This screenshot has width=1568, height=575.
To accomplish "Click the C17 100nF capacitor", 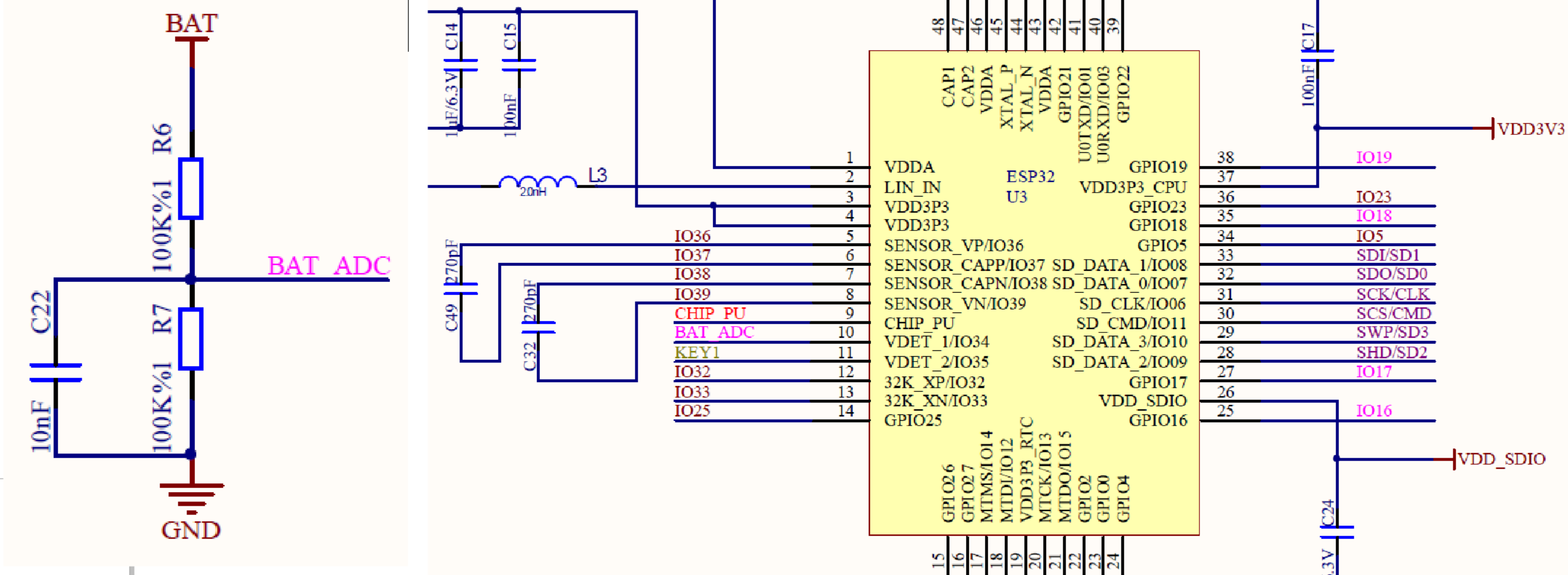I will (1317, 55).
